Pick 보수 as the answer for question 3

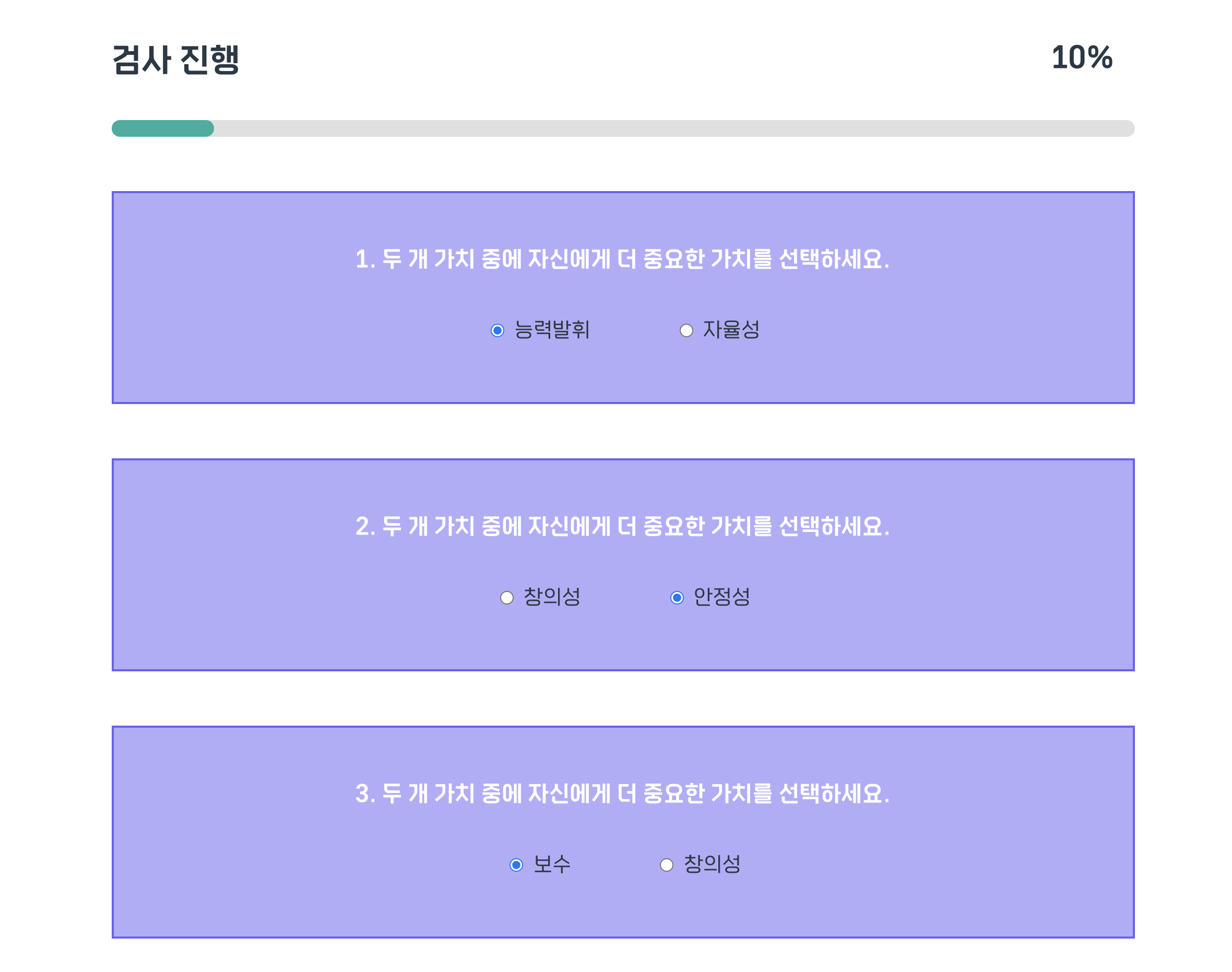(517, 865)
